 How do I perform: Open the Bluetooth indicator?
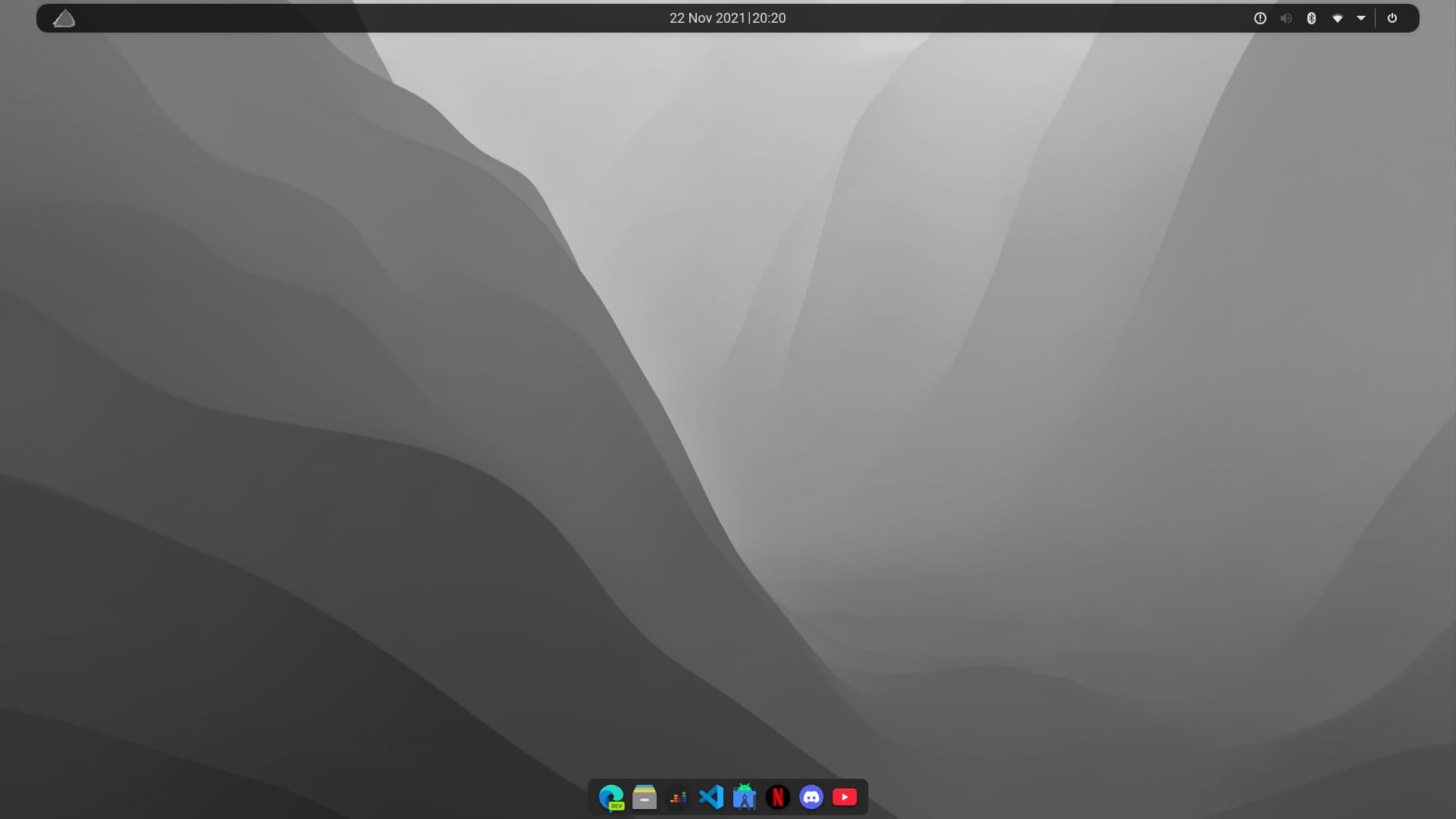1311,18
